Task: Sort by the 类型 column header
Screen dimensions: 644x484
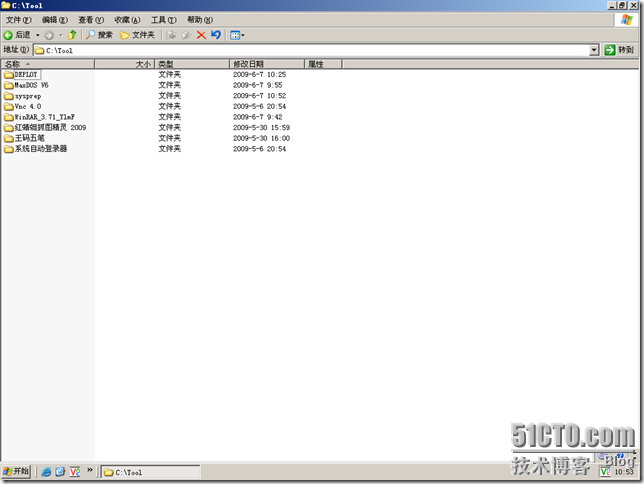Action: (x=192, y=64)
